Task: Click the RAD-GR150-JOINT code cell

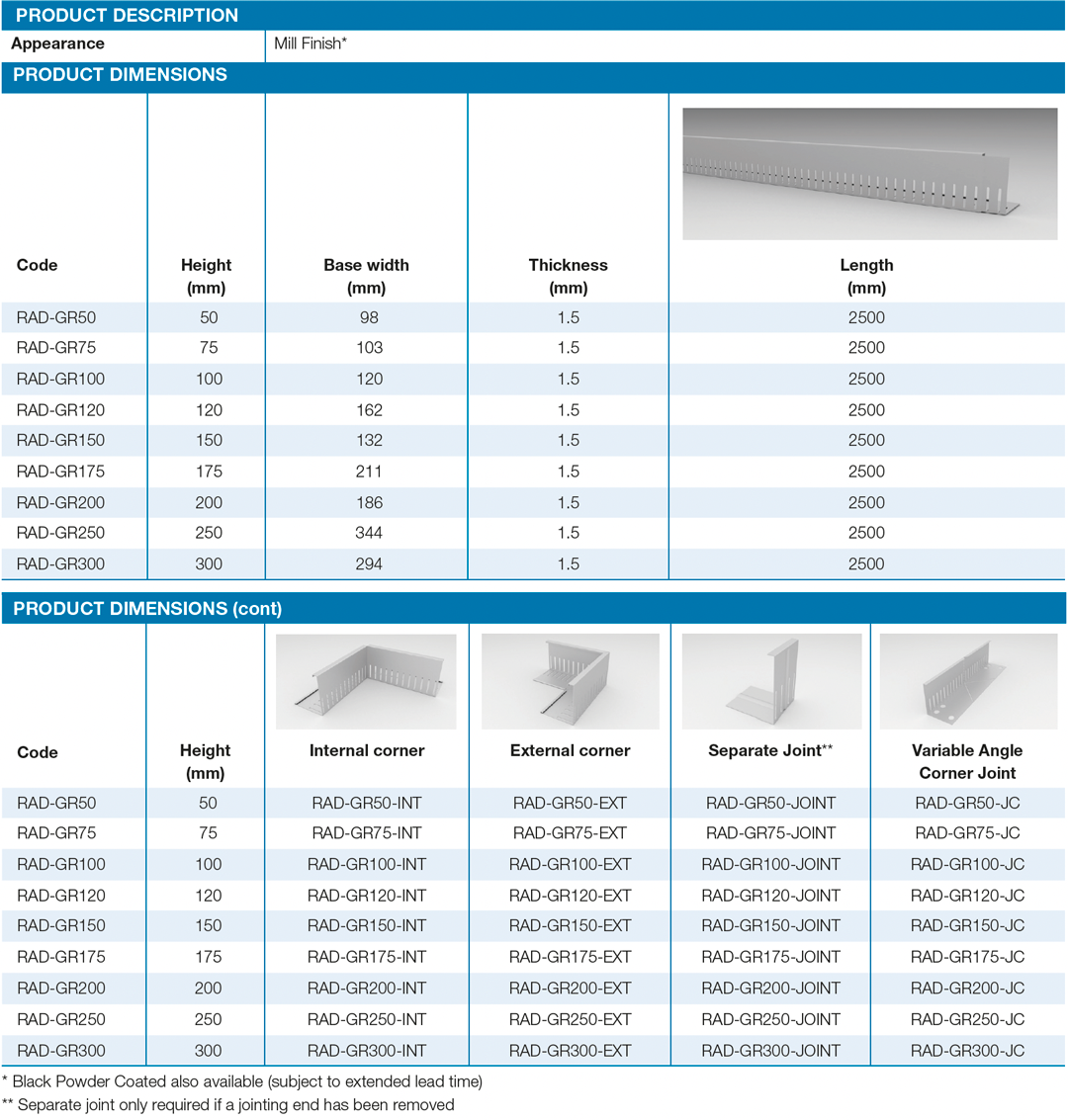Action: 770,925
